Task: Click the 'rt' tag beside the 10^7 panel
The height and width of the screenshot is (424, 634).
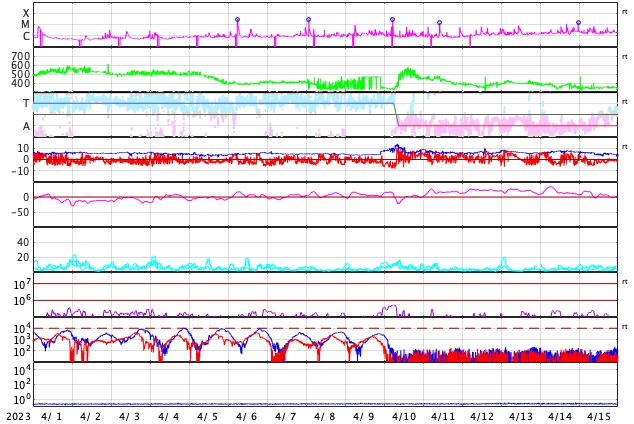Action: pos(624,282)
